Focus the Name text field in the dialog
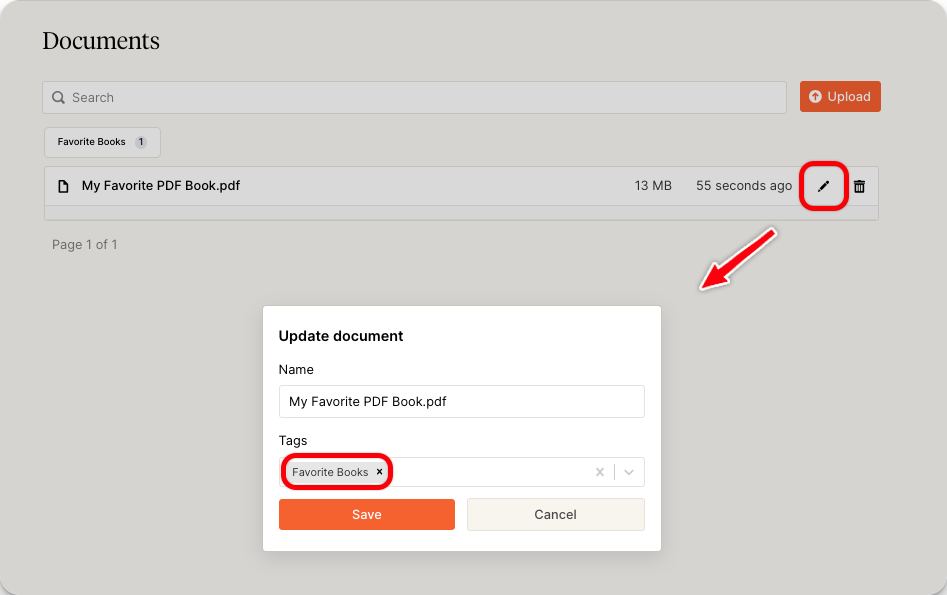Viewport: 947px width, 595px height. (461, 401)
